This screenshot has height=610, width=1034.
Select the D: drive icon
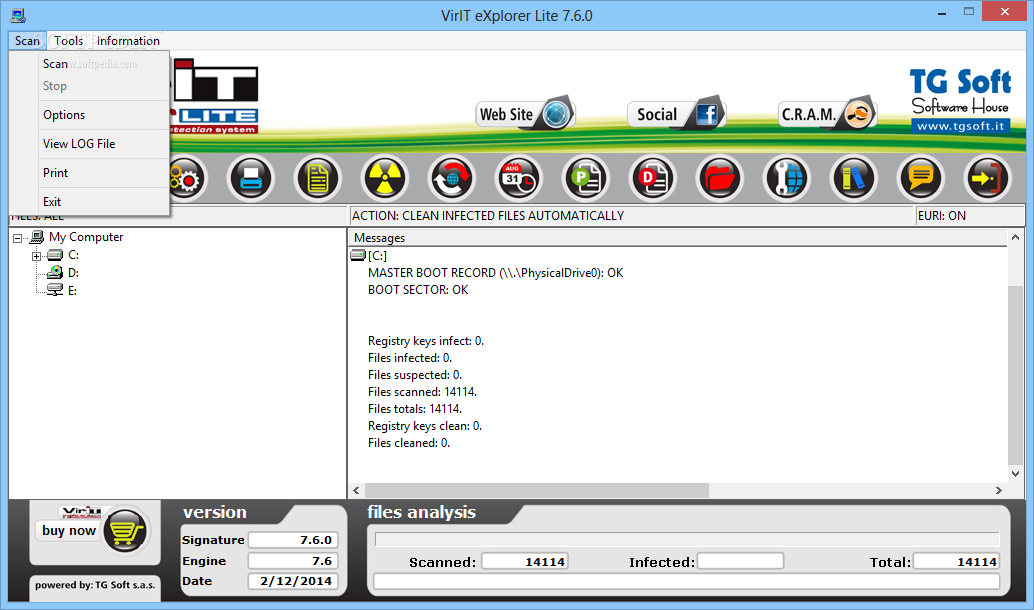tap(55, 272)
